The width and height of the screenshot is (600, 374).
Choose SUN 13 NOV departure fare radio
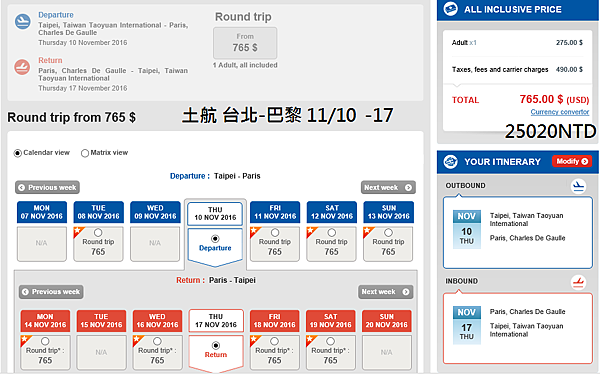388,233
